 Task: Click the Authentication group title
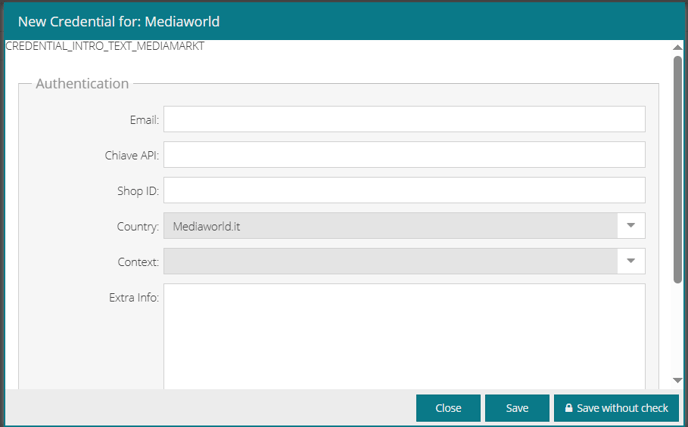tap(82, 83)
